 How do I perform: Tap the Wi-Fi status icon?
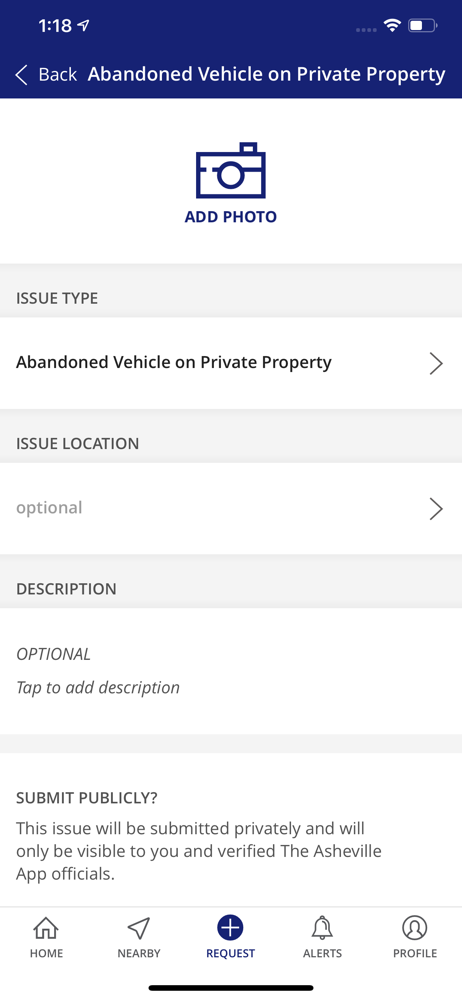click(392, 26)
